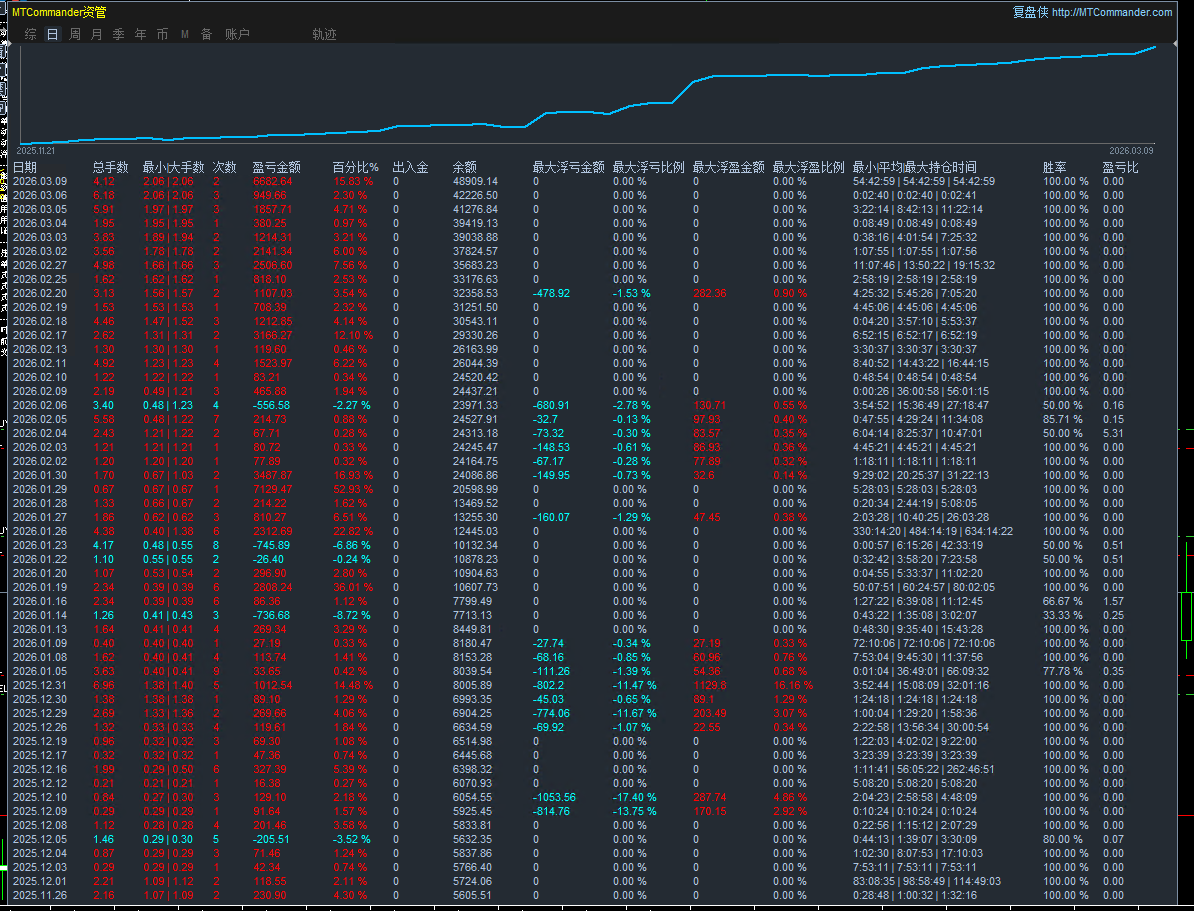Open the 备 tab
Image resolution: width=1194 pixels, height=911 pixels.
(206, 34)
